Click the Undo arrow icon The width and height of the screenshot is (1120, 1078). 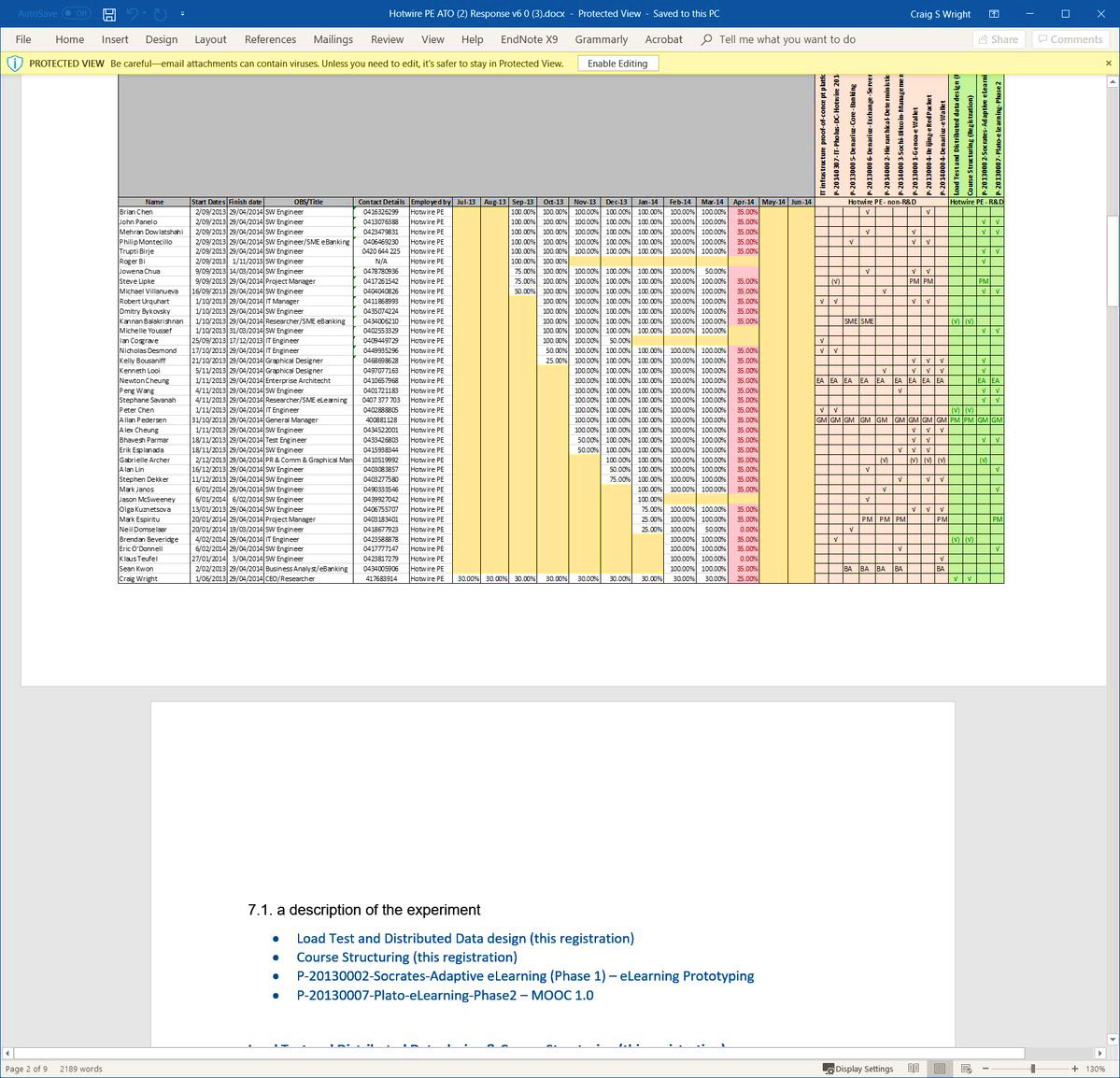point(132,14)
